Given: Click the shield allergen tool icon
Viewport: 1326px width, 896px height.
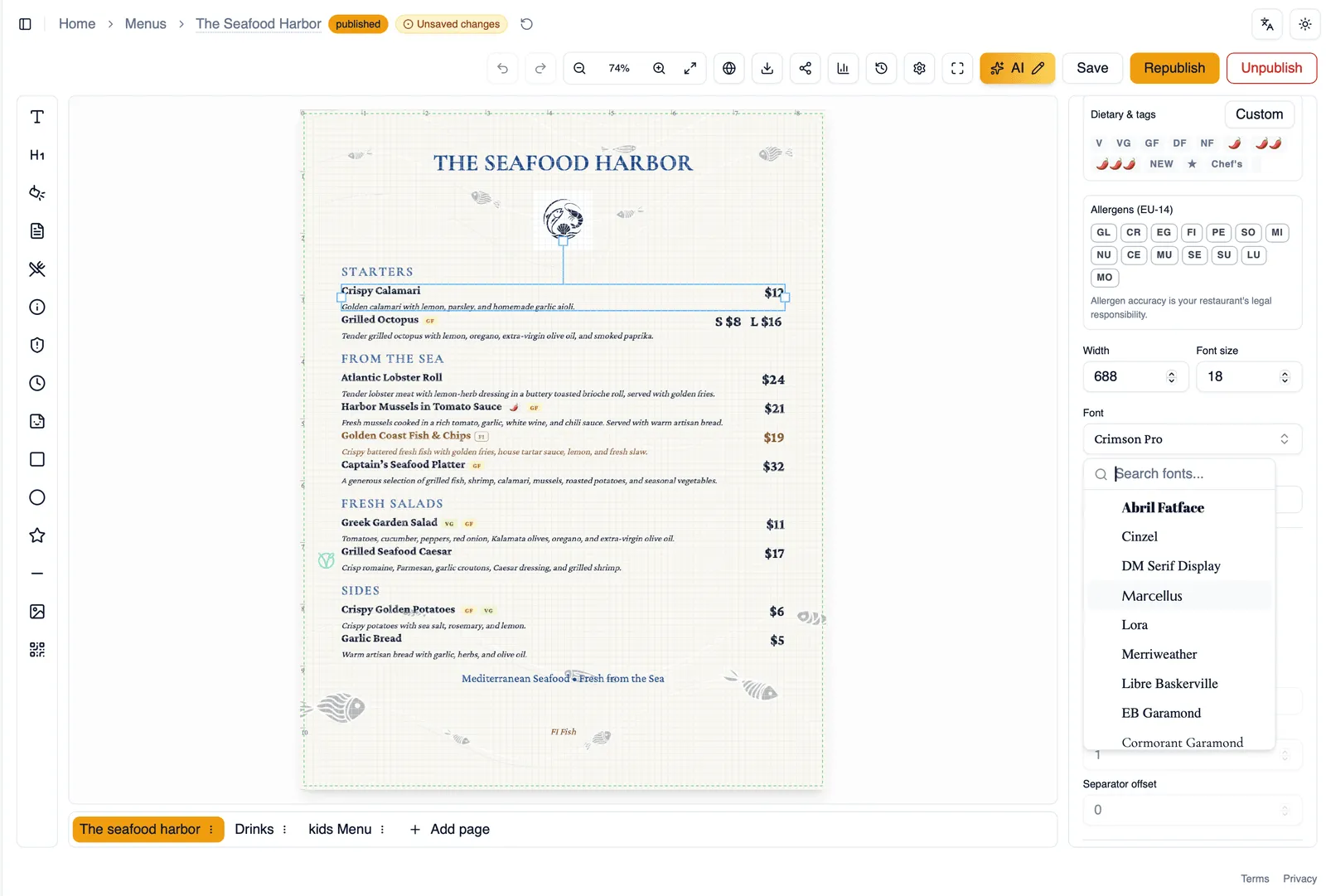Looking at the screenshot, I should [x=37, y=346].
